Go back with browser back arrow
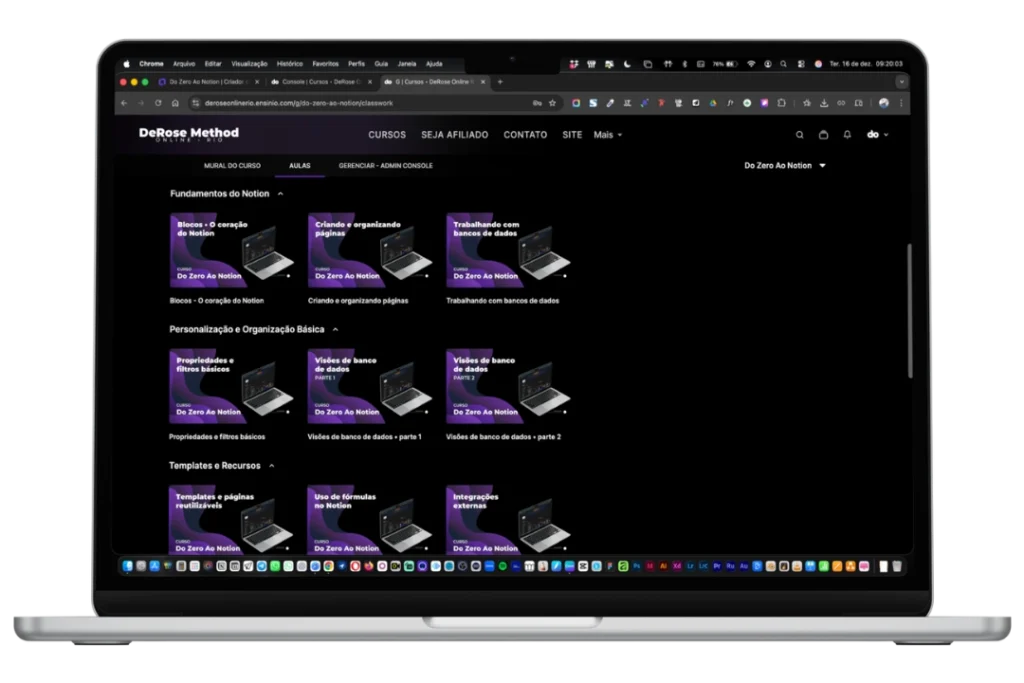Screen dimensions: 1024x683 click(124, 103)
